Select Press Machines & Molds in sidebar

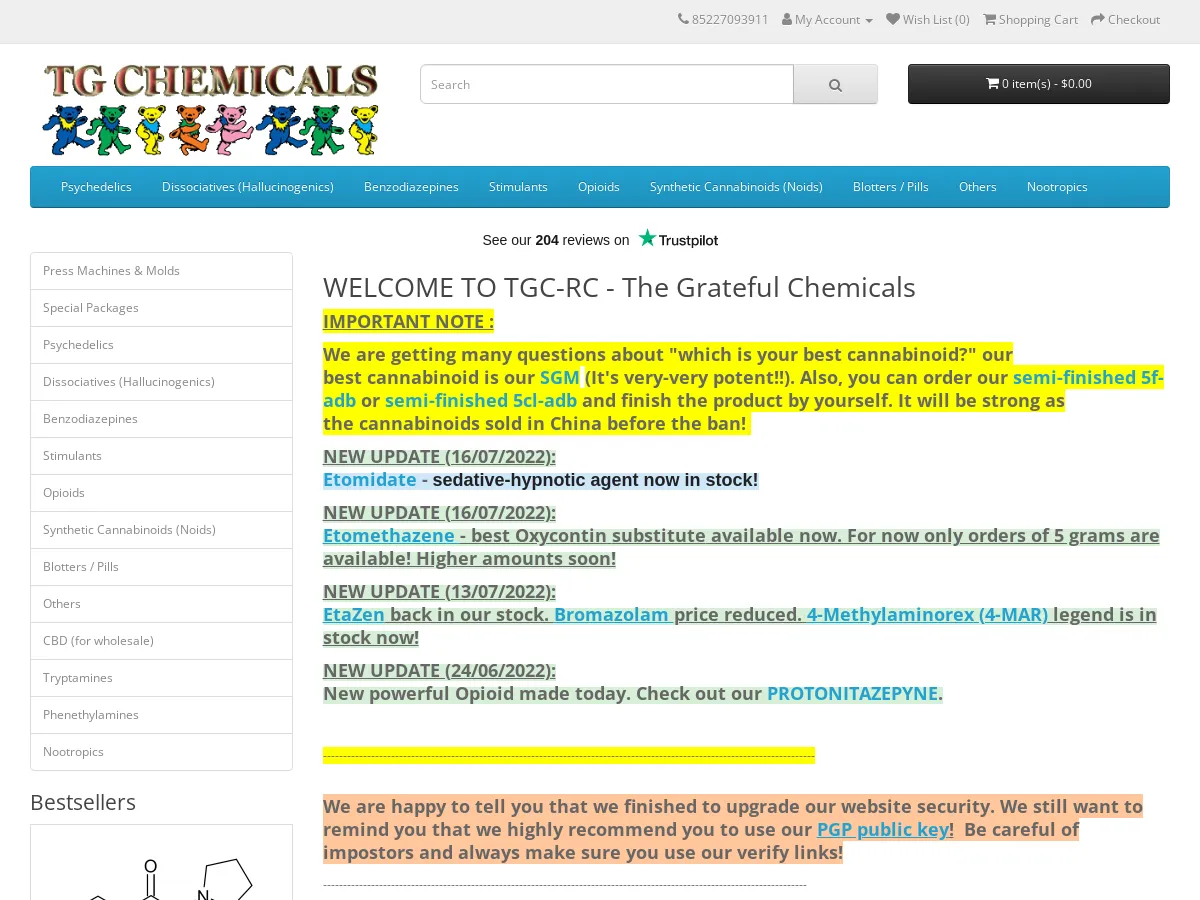(111, 270)
